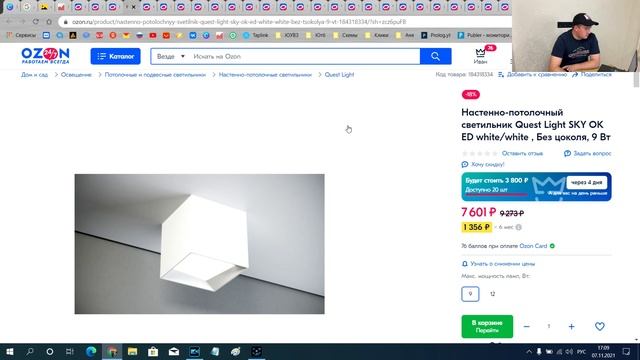The height and width of the screenshot is (360, 640).
Task: Open the Windows notification center
Action: coord(627,351)
